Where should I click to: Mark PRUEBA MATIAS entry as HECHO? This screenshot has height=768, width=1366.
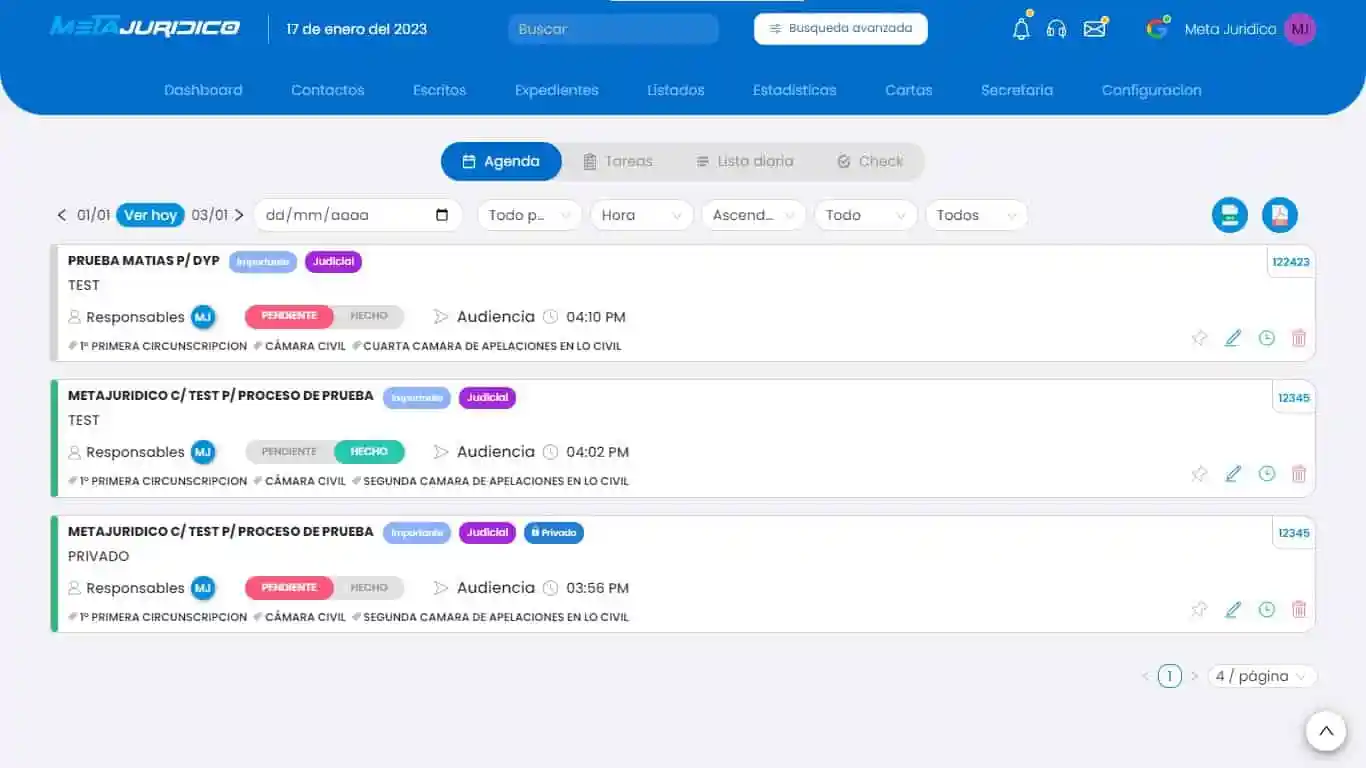(370, 316)
